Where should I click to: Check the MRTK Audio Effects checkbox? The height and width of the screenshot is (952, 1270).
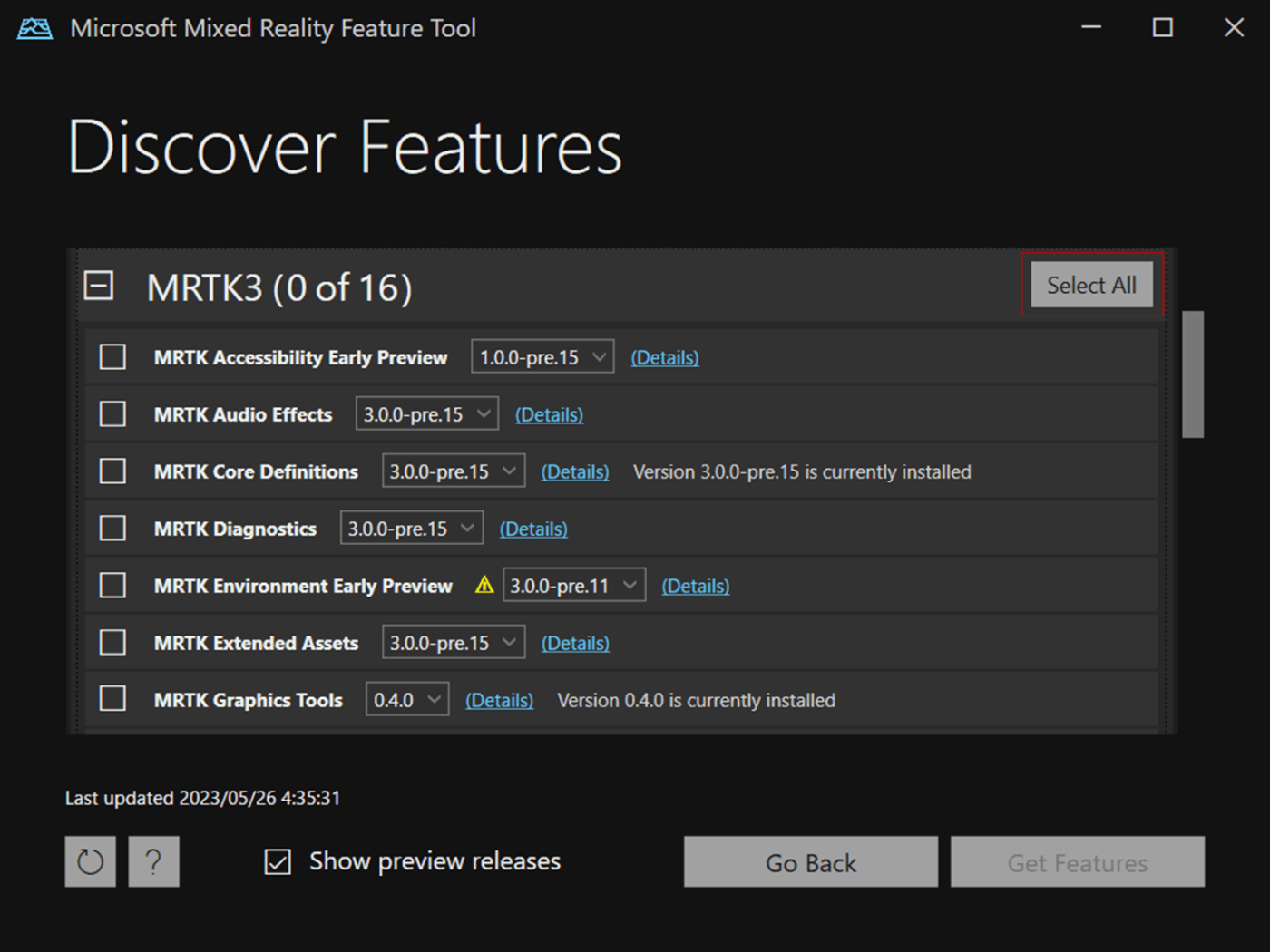pyautogui.click(x=112, y=414)
